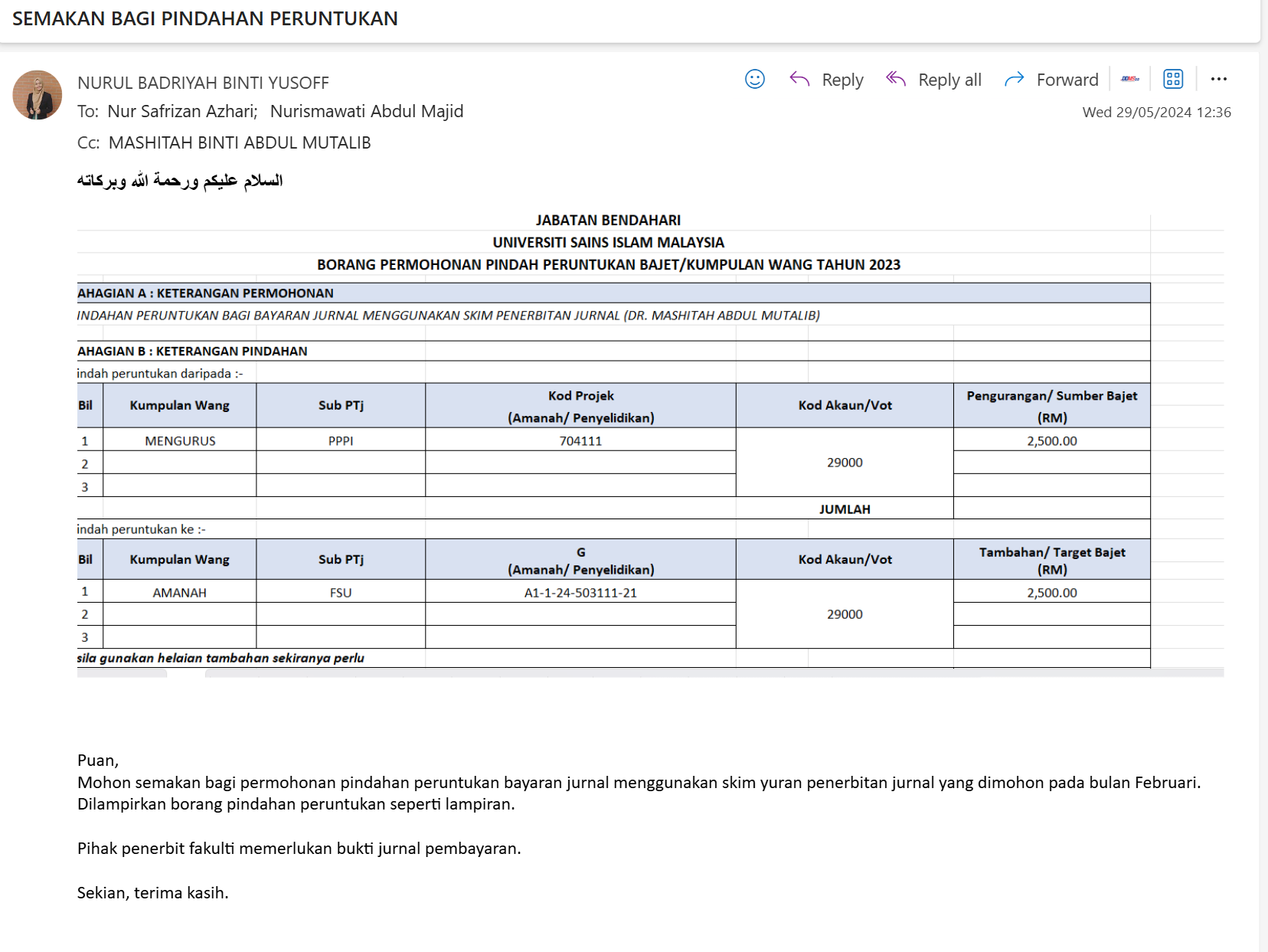Click Pengurangan/ Sumber Bajet column header
This screenshot has height=952, width=1268.
pyautogui.click(x=1052, y=406)
